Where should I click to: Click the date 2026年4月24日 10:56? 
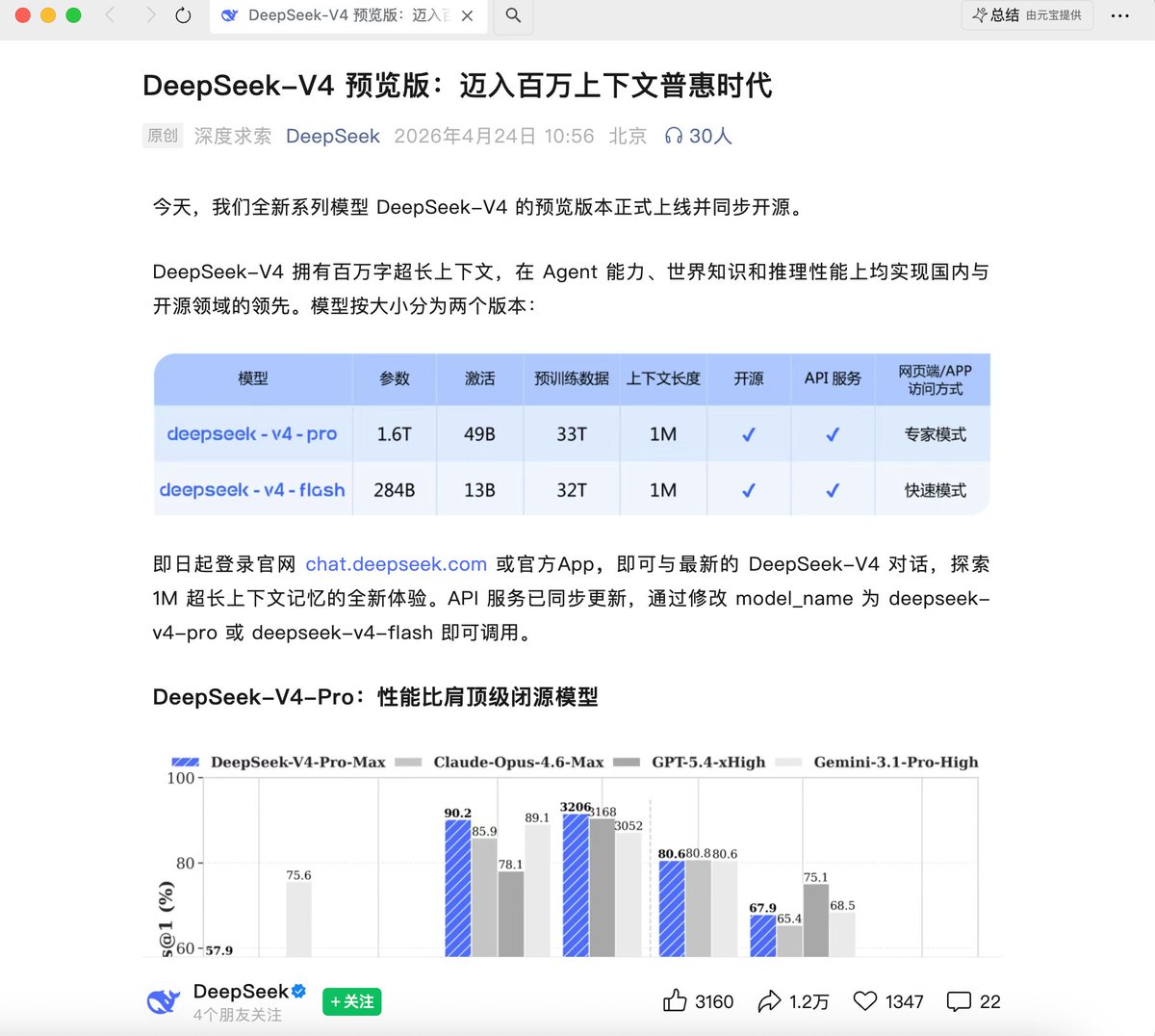click(494, 137)
